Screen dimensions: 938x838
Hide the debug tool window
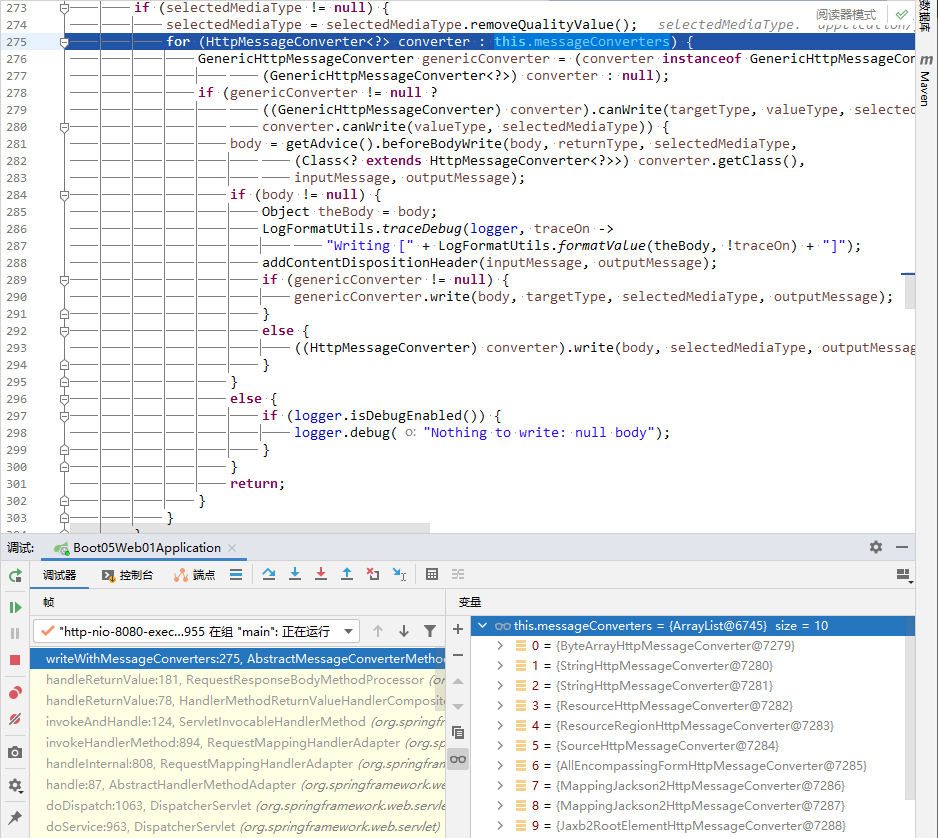902,547
